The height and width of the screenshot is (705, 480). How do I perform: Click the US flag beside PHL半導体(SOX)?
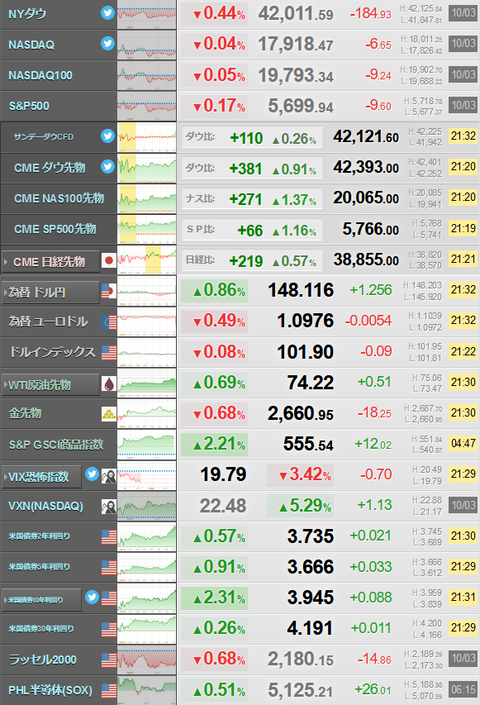point(109,691)
